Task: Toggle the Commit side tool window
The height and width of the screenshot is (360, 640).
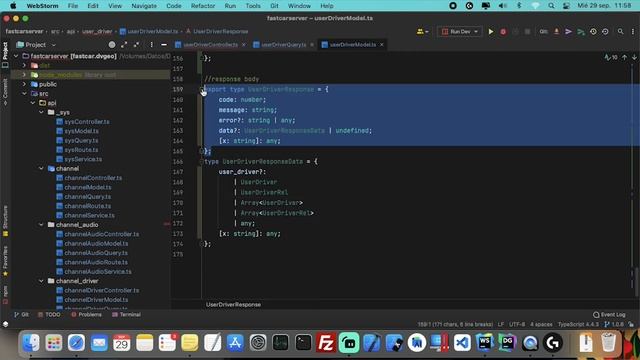Action: pos(5,92)
